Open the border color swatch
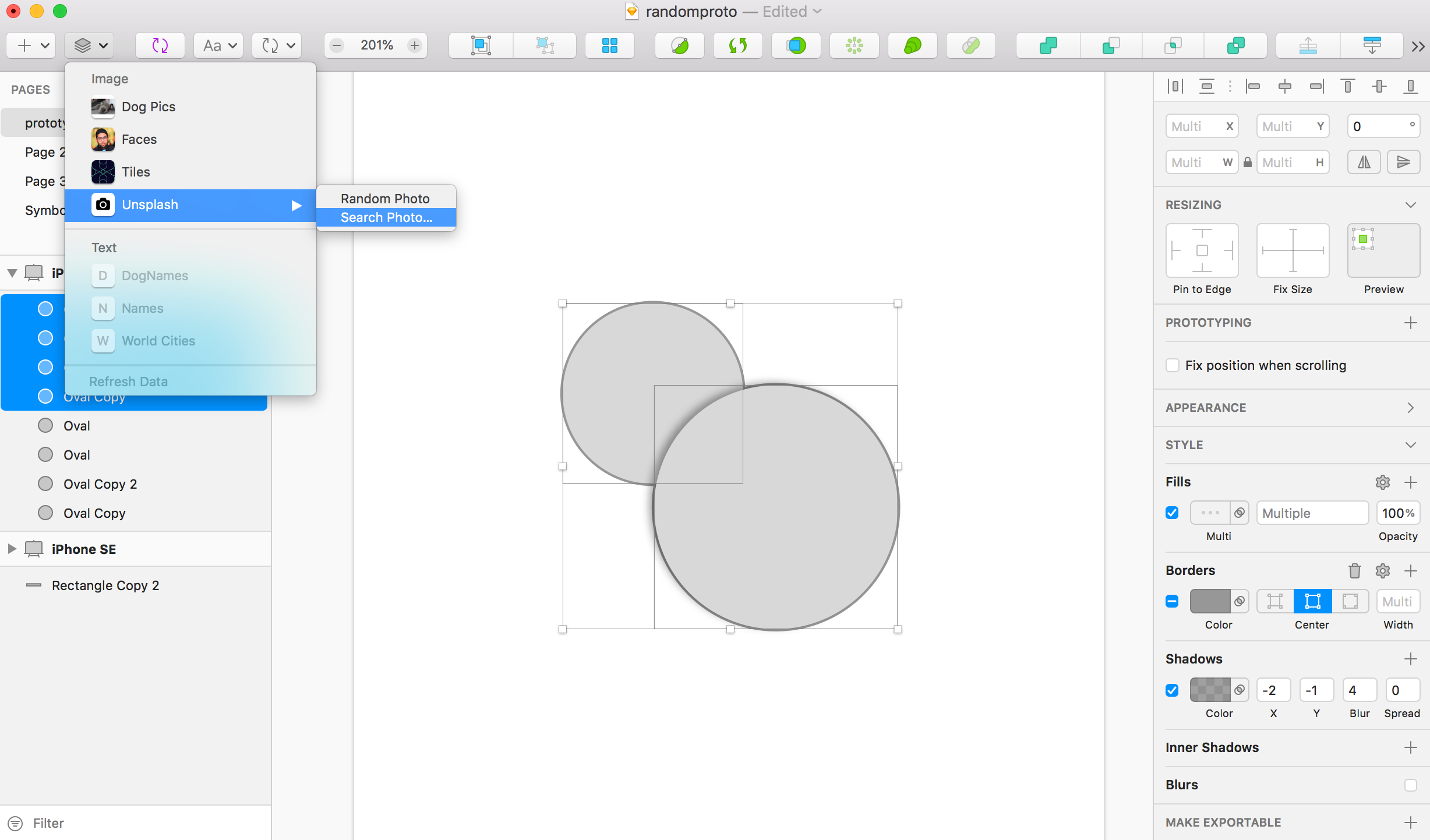 click(x=1209, y=601)
